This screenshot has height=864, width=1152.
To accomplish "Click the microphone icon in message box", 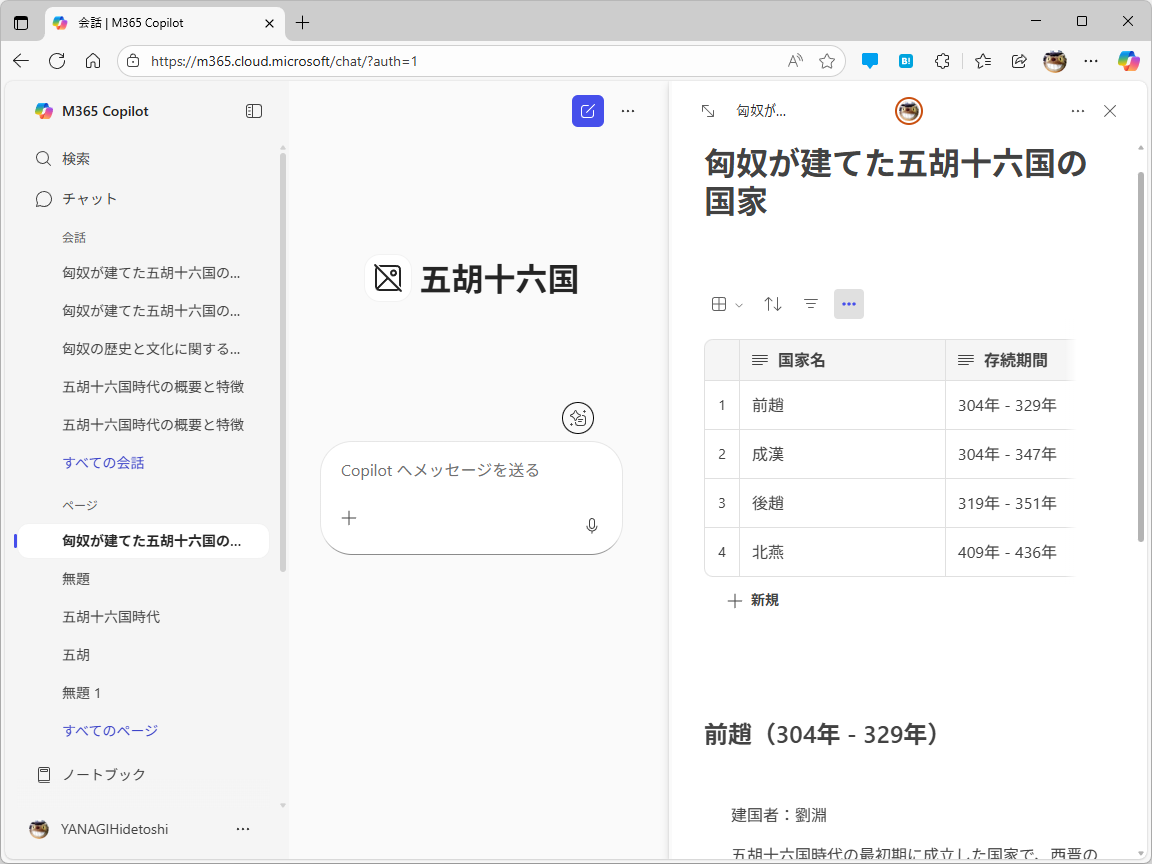I will coord(591,525).
